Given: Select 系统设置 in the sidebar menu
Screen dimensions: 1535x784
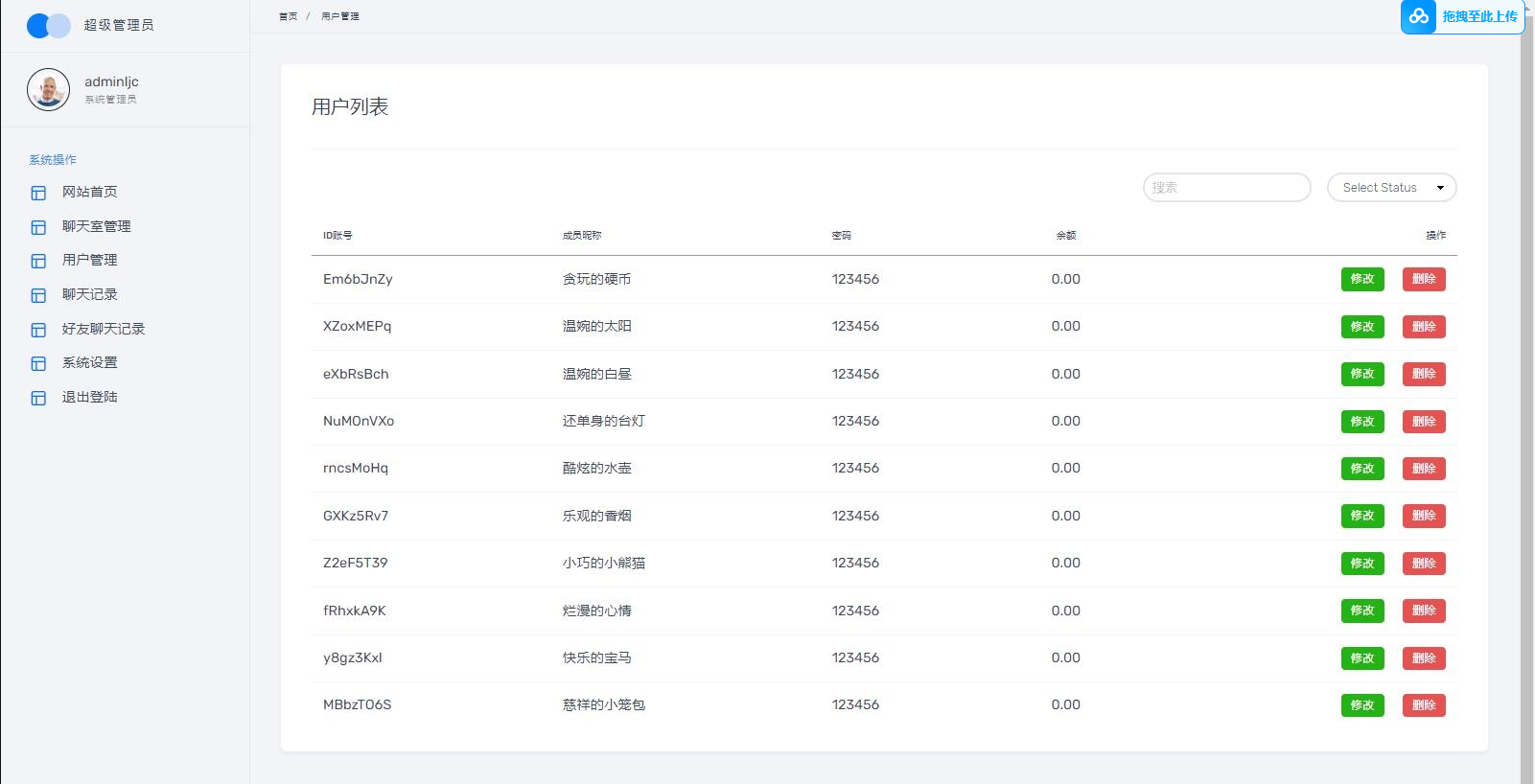Looking at the screenshot, I should [x=89, y=362].
